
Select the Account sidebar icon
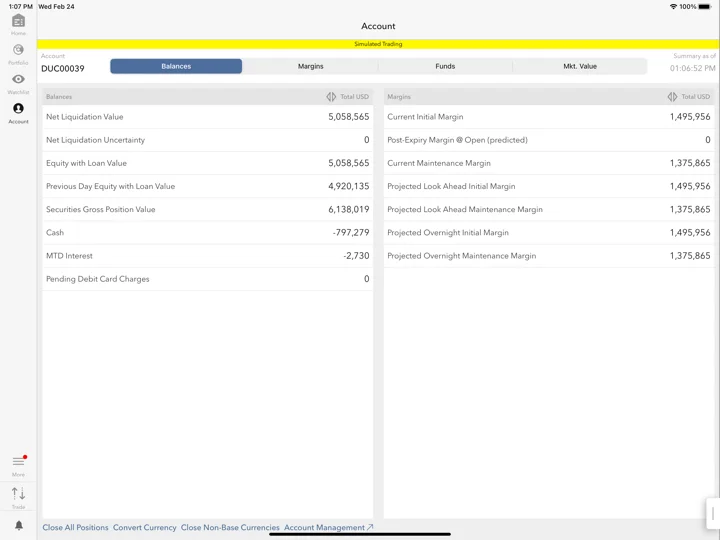pyautogui.click(x=18, y=109)
